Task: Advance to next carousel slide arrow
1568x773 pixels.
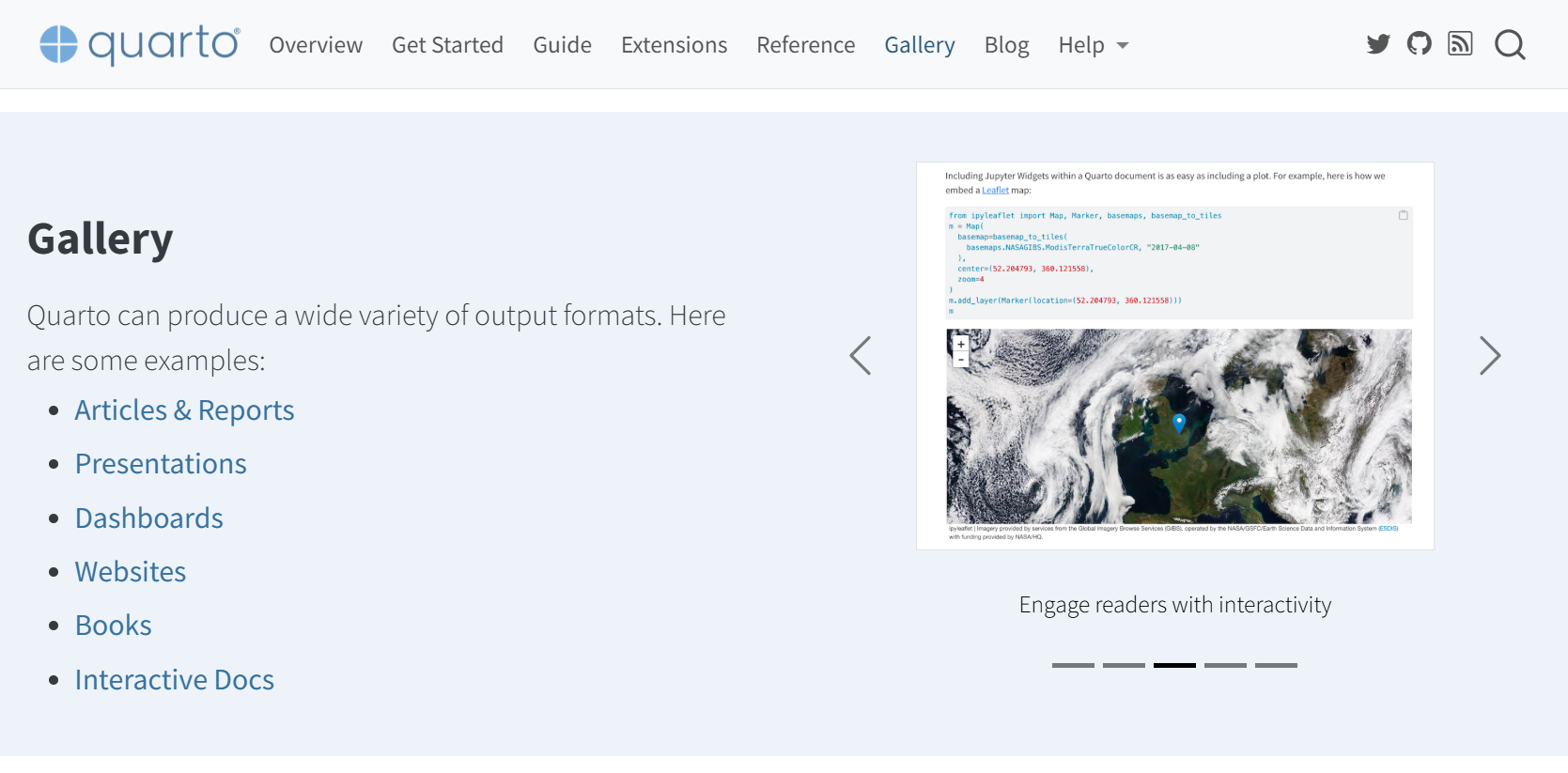Action: (1489, 356)
